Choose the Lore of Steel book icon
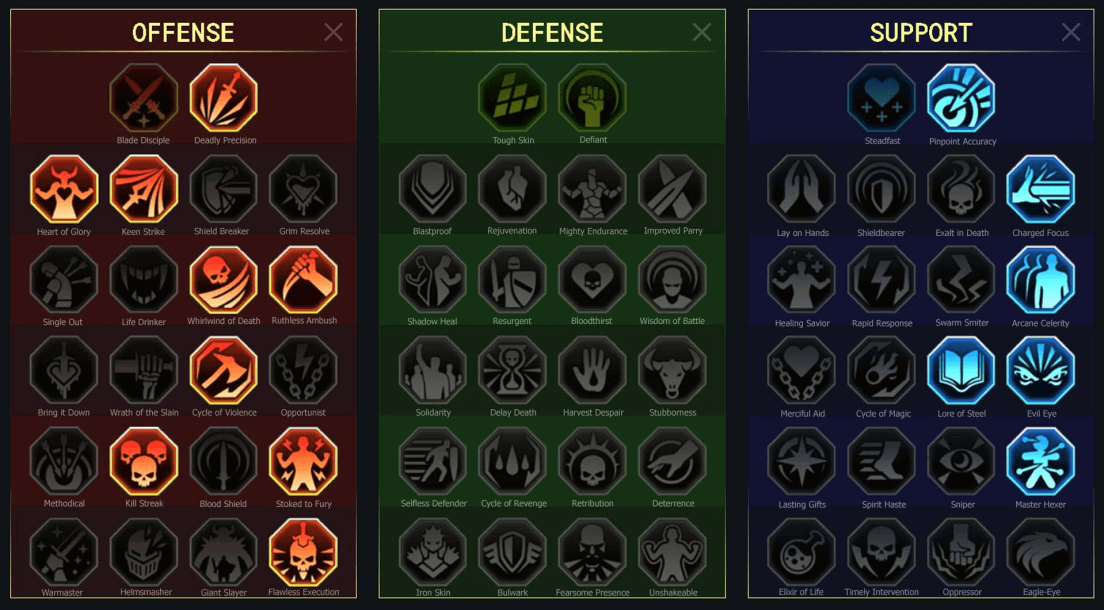 [x=961, y=371]
